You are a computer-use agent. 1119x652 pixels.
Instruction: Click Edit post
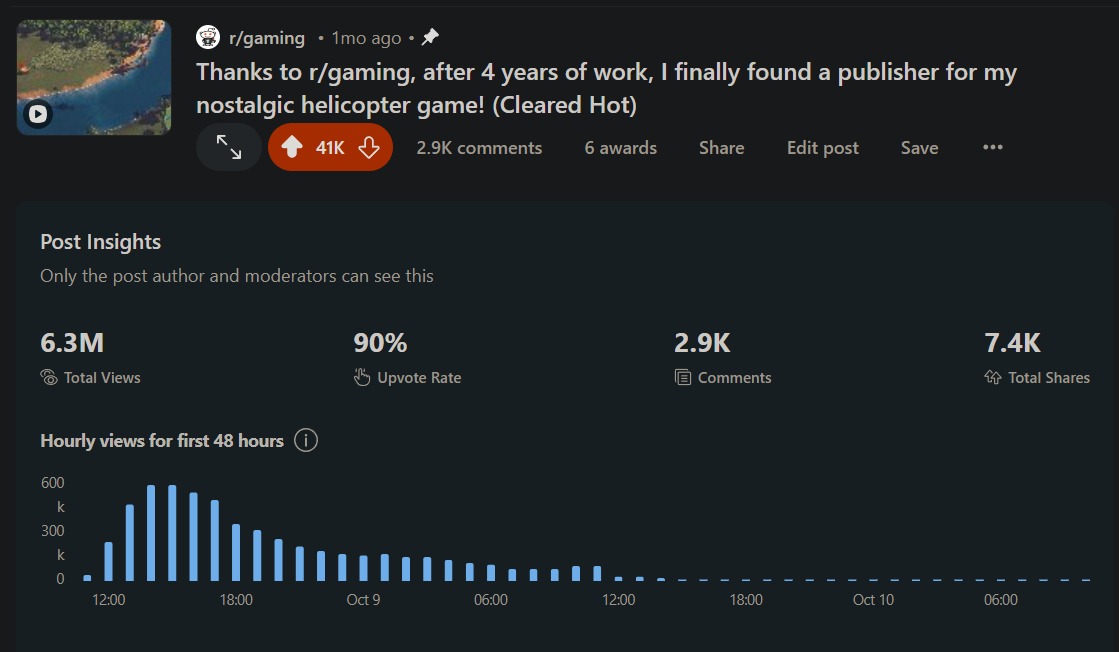pyautogui.click(x=822, y=148)
